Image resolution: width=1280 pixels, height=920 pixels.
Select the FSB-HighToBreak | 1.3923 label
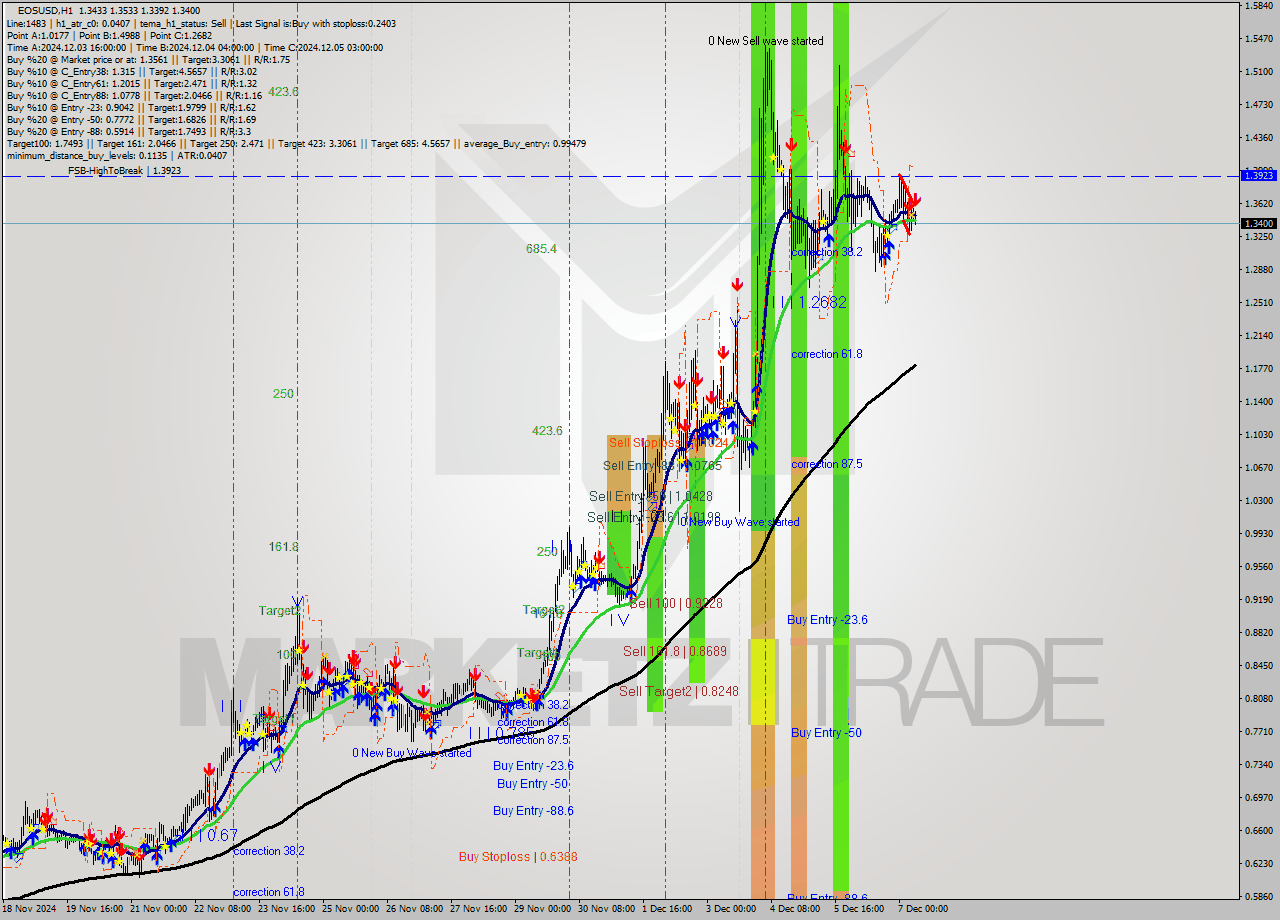pyautogui.click(x=125, y=171)
